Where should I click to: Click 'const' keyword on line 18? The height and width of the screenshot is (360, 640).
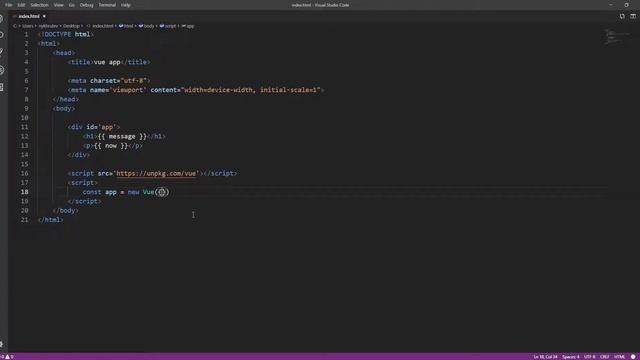92,192
